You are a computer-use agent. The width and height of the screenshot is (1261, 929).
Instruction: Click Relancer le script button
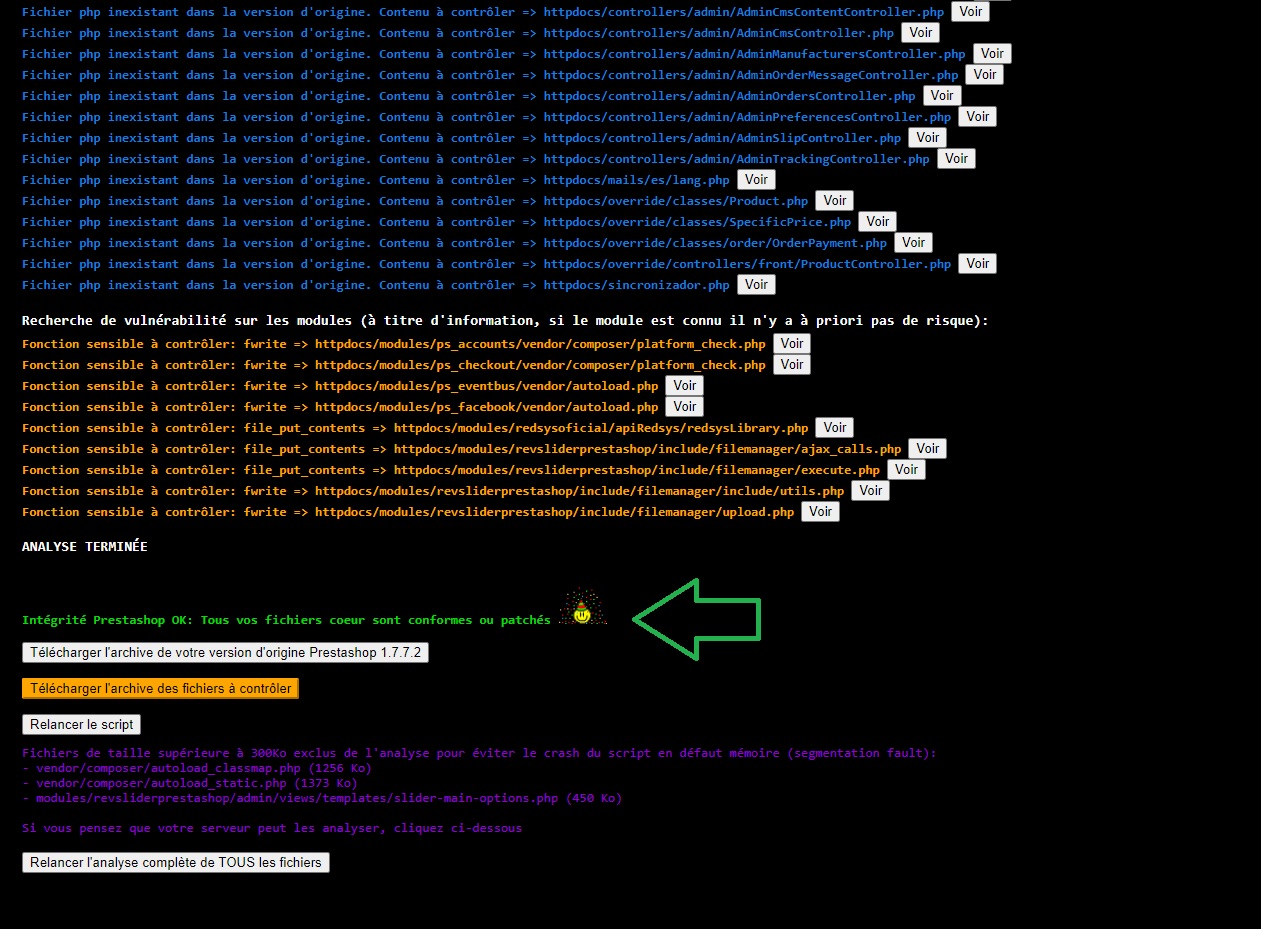point(82,725)
